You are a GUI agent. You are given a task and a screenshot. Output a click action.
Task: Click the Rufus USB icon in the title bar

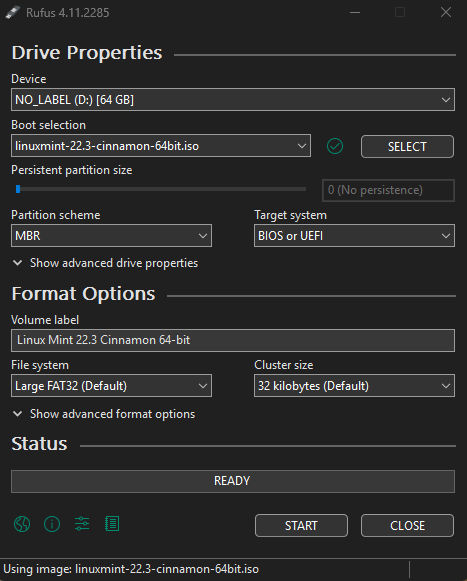point(13,13)
